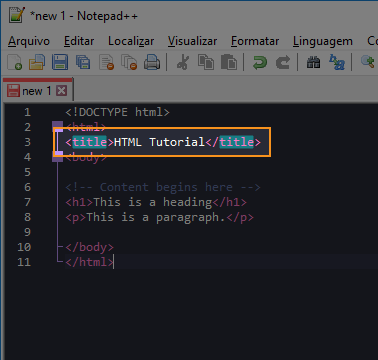Click the DOCTYPE html line text
The width and height of the screenshot is (378, 360).
(117, 112)
